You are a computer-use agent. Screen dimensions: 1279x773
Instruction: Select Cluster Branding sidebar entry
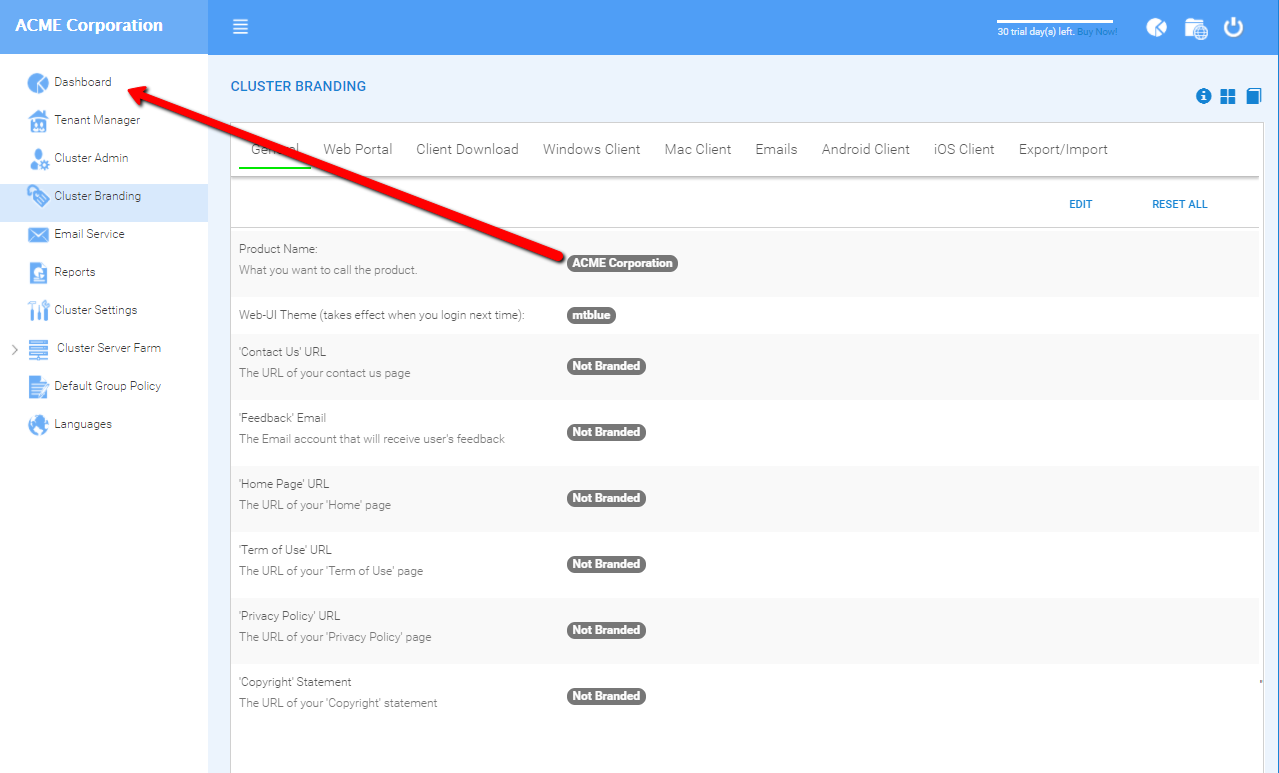click(97, 196)
